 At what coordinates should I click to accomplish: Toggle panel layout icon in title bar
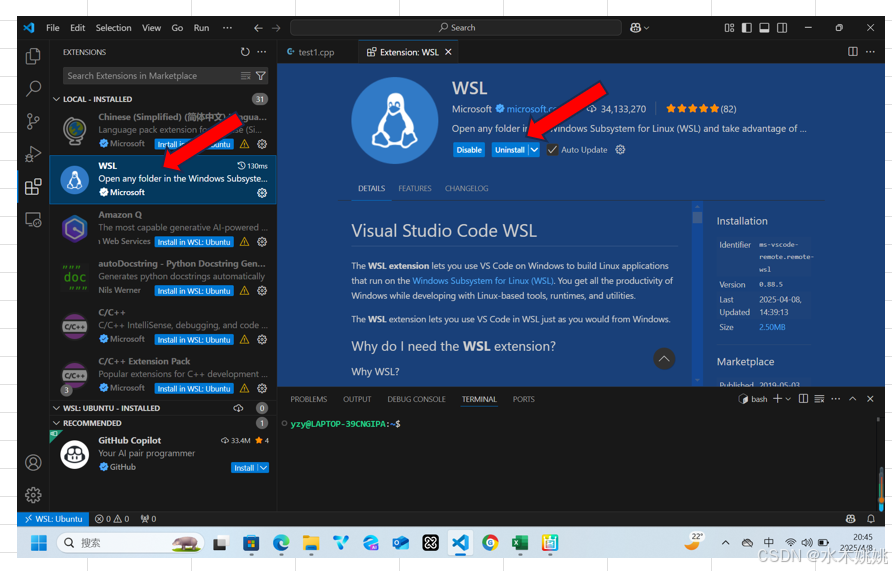(x=765, y=27)
